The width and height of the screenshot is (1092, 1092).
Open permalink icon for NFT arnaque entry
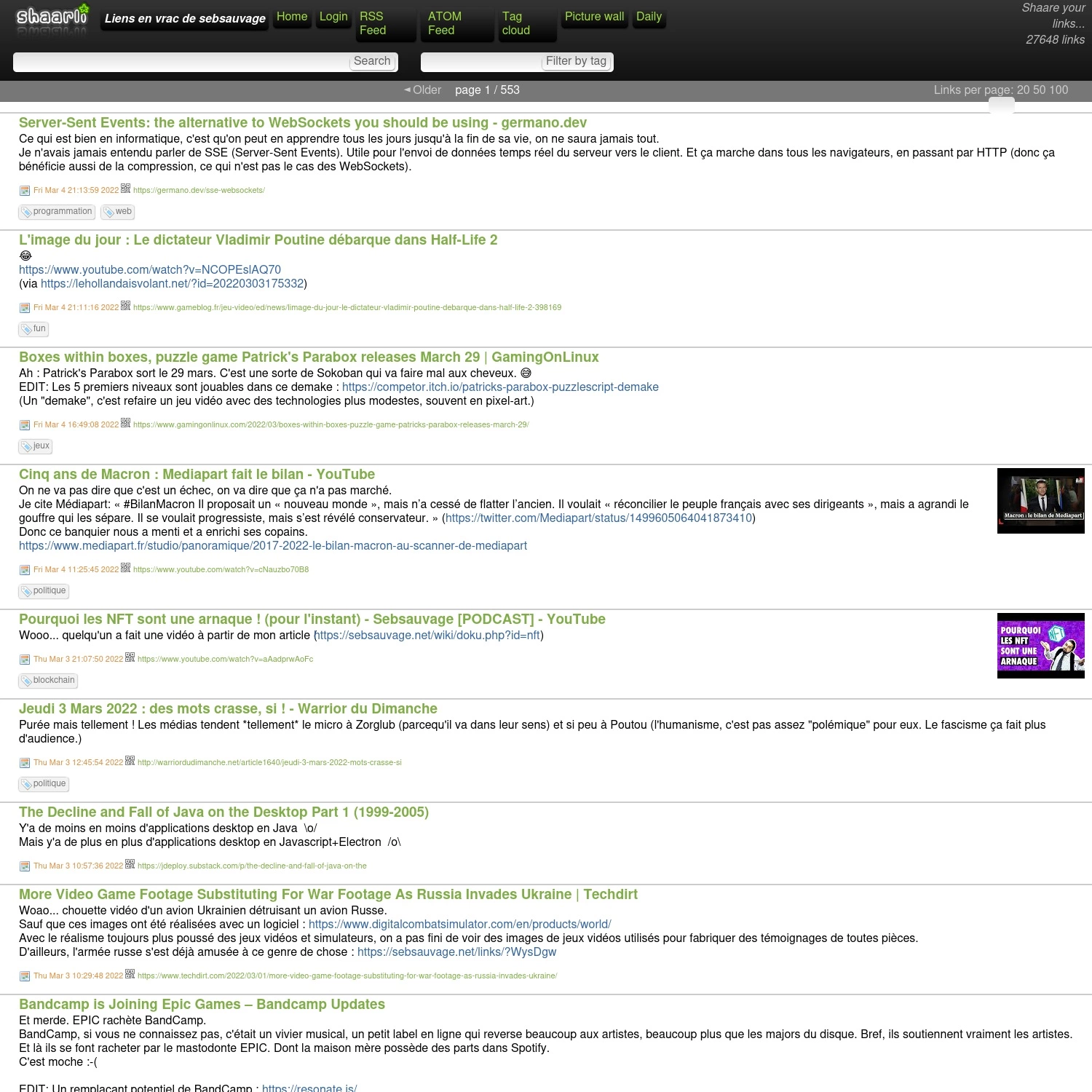tap(25, 660)
